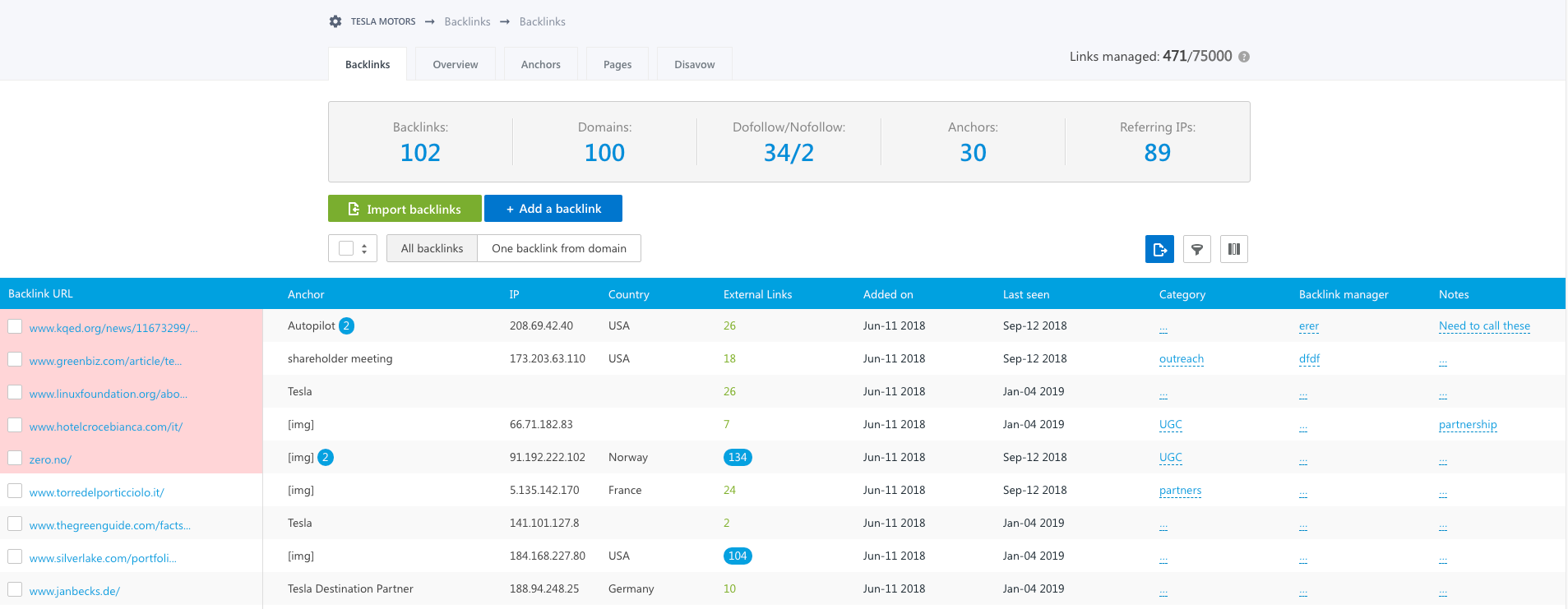The height and width of the screenshot is (609, 1568).
Task: Click the 134 external links badge
Action: coord(738,457)
